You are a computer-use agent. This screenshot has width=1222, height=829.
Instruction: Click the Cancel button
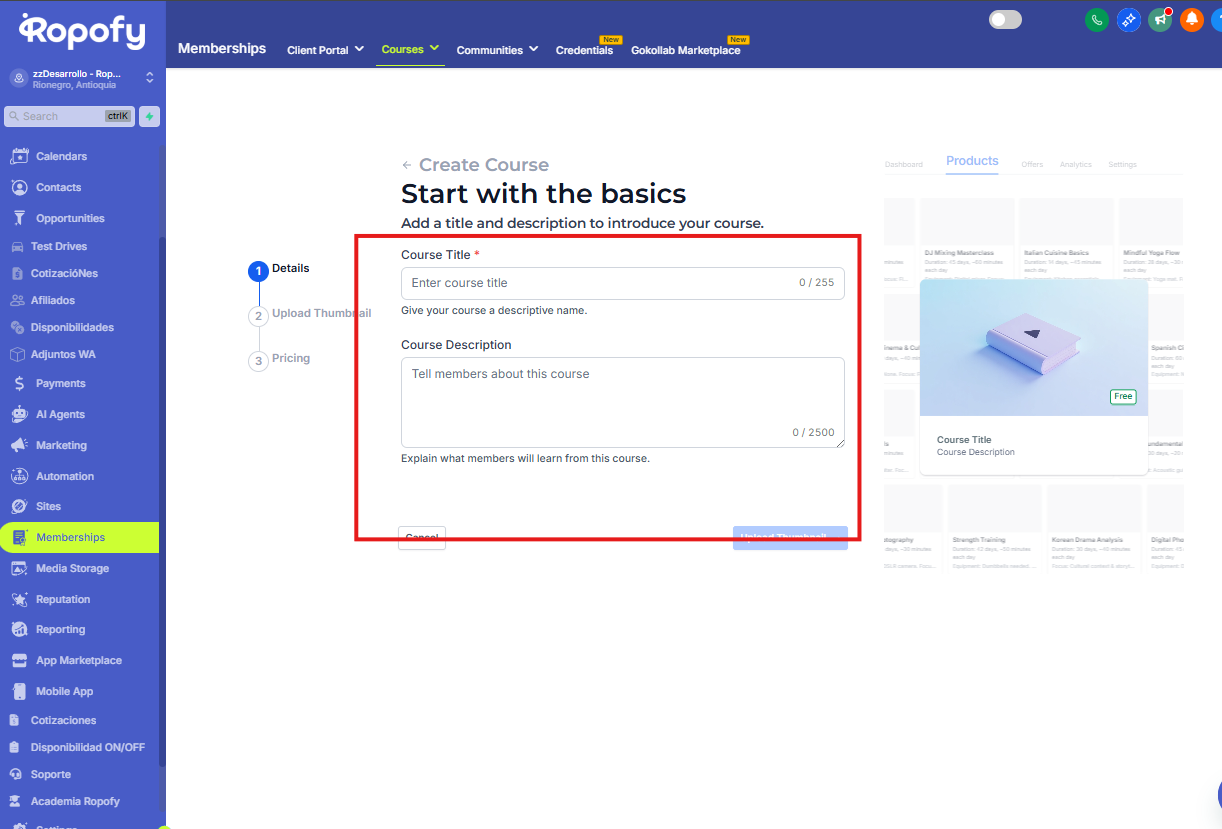click(421, 538)
